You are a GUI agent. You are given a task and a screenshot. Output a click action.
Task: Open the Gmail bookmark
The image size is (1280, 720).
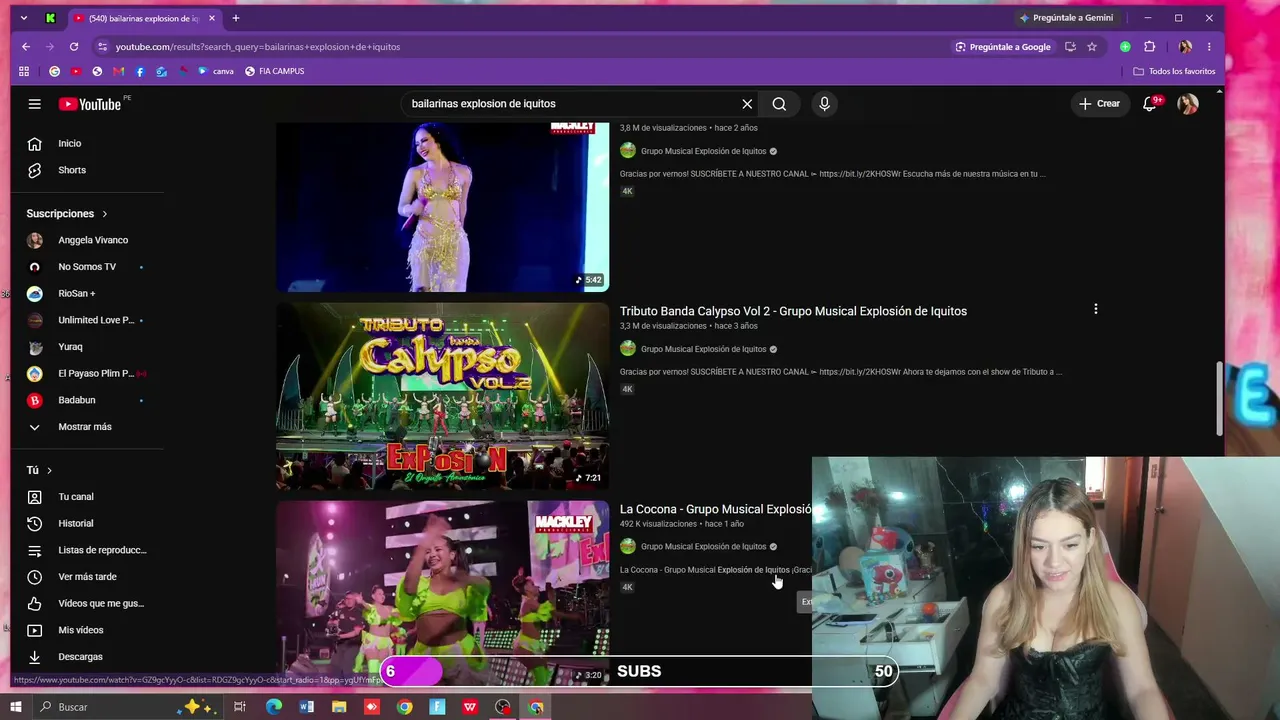tap(119, 72)
